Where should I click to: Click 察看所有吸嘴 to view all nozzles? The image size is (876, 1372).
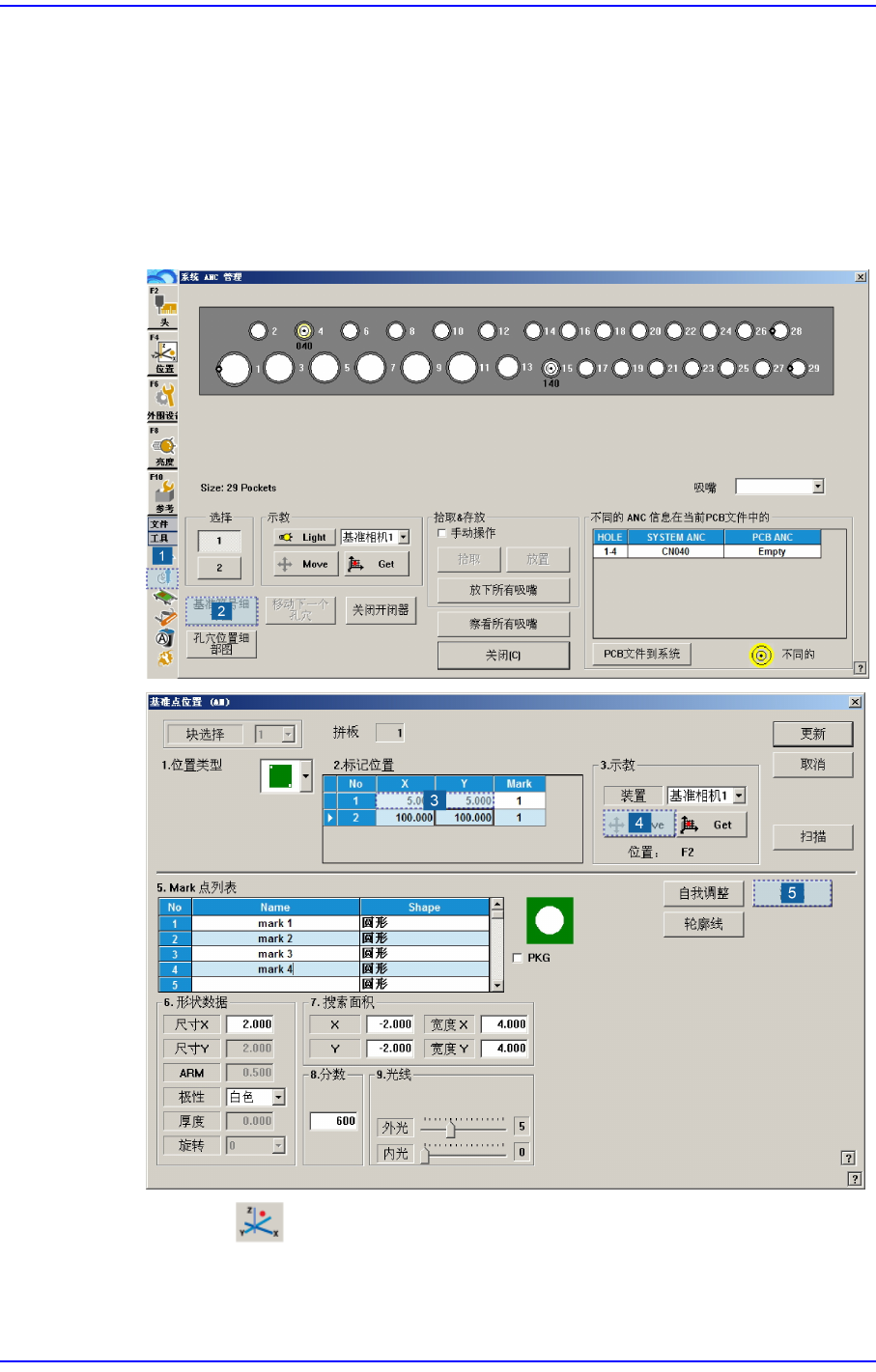[503, 624]
